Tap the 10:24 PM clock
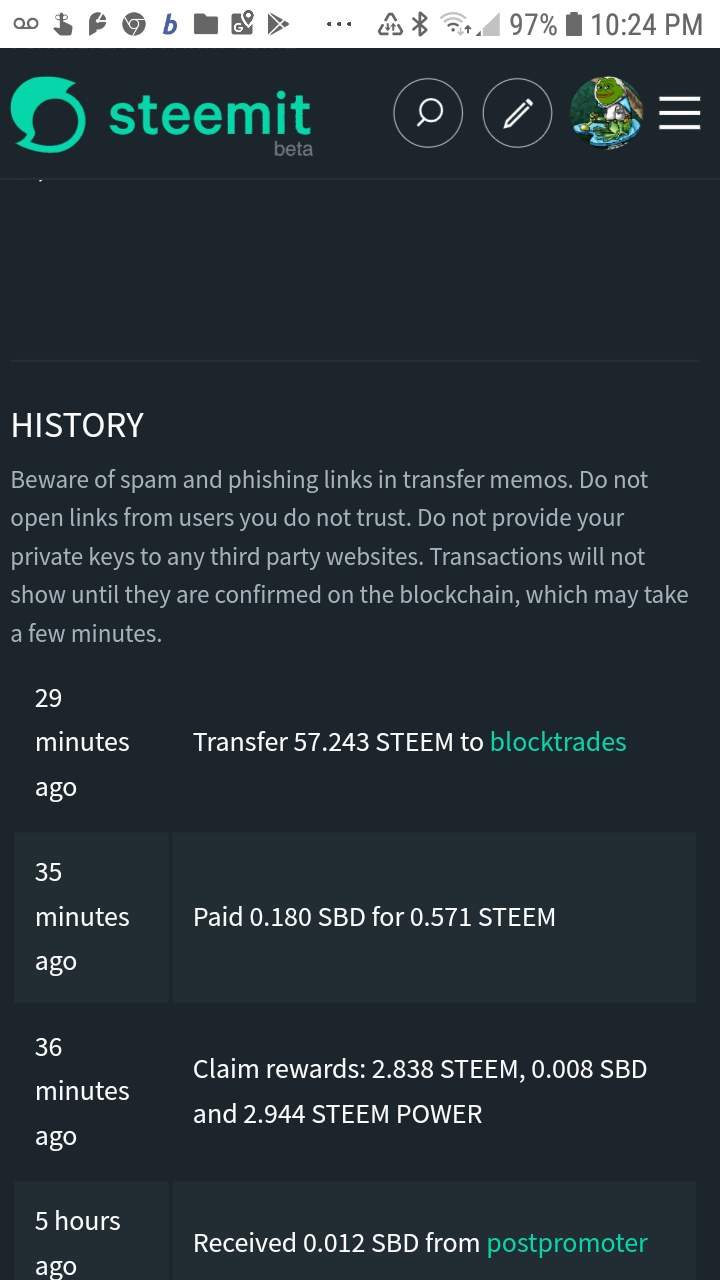Screen dimensions: 720x1280 pos(647,24)
